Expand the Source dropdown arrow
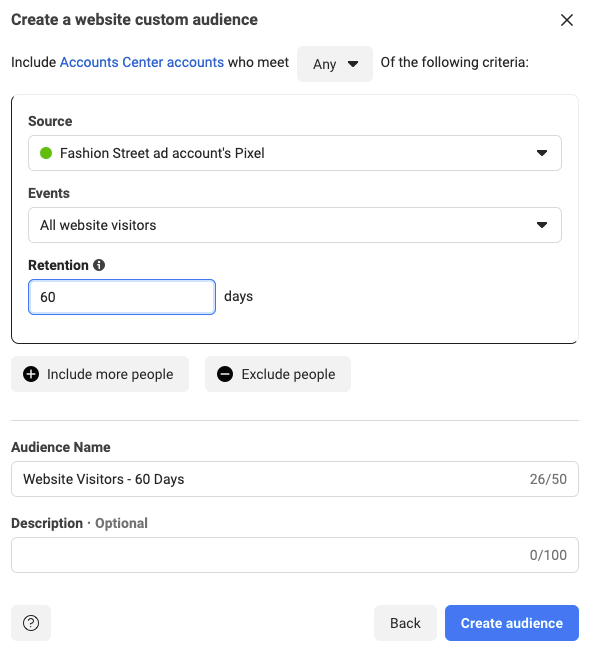Viewport: 591px width, 647px height. click(541, 153)
